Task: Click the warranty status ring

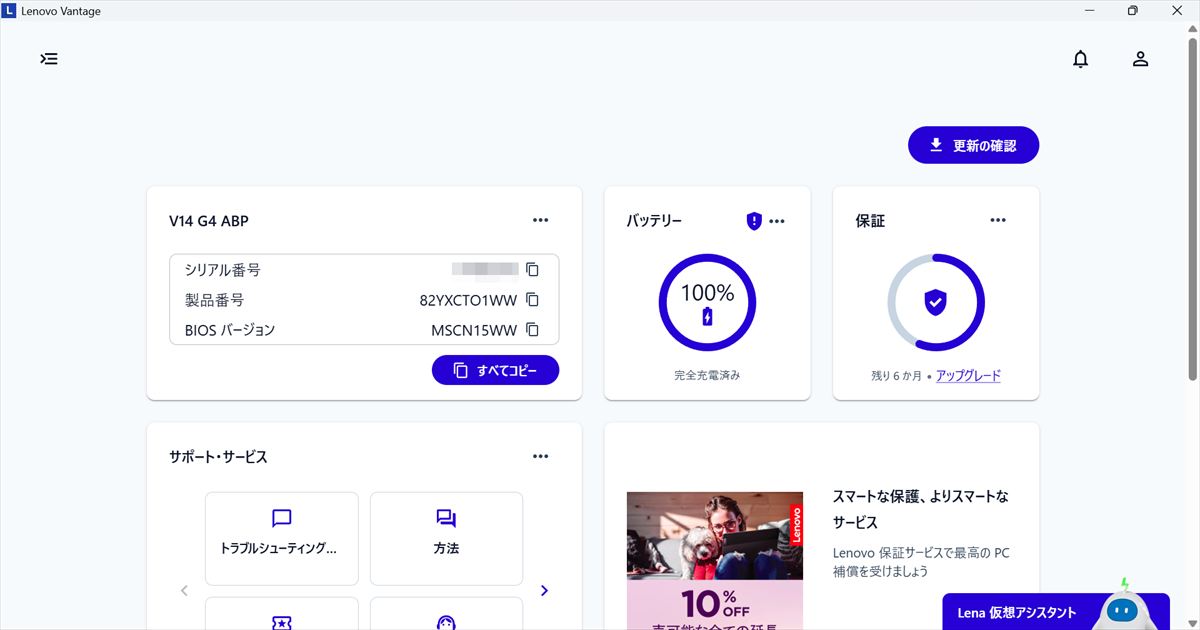Action: tap(936, 303)
